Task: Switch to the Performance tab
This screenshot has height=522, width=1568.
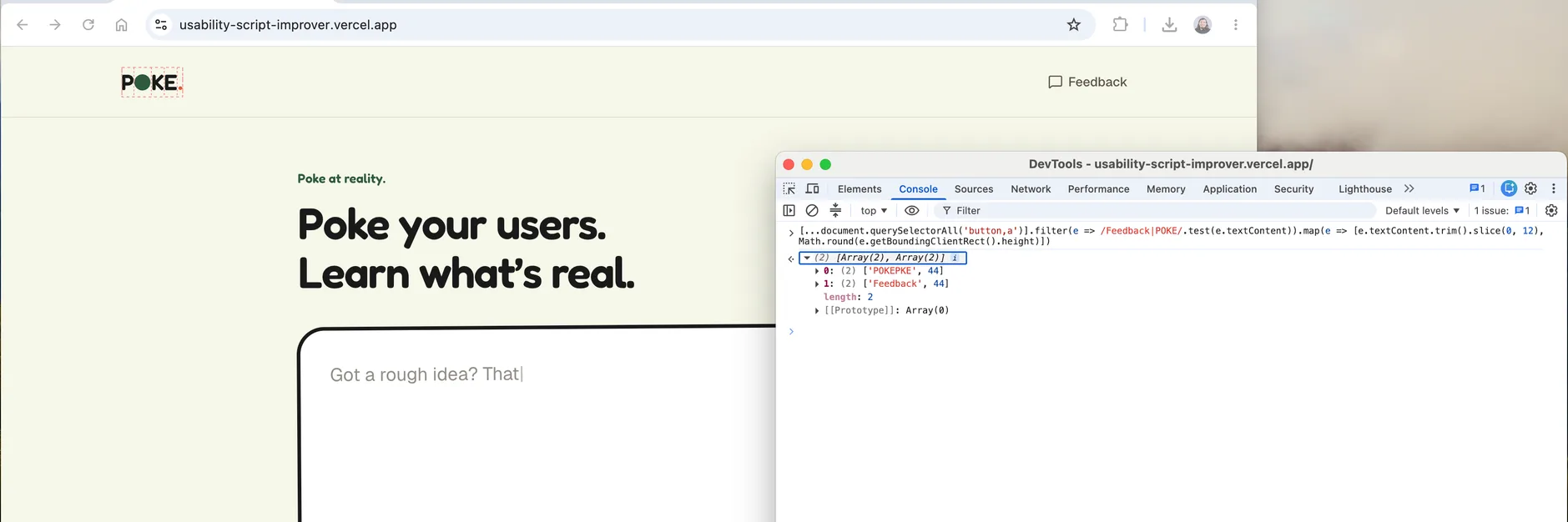Action: point(1098,189)
